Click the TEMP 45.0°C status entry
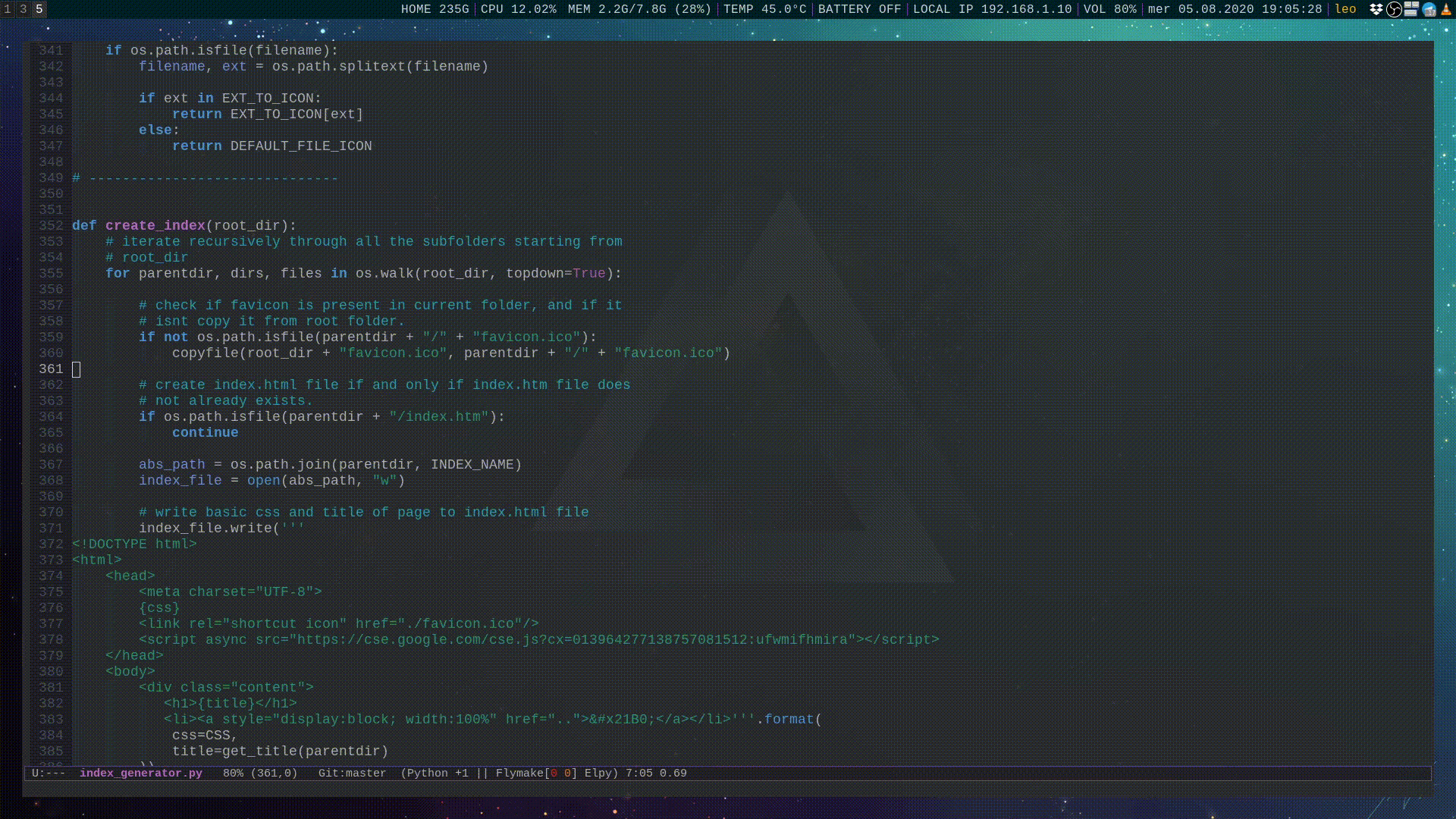 tap(765, 9)
